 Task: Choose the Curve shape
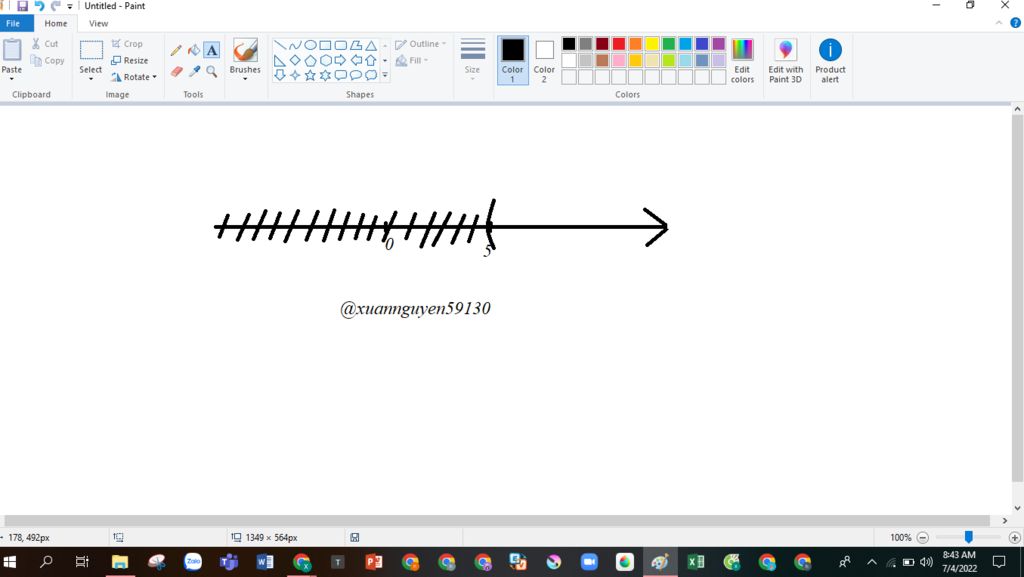(295, 45)
